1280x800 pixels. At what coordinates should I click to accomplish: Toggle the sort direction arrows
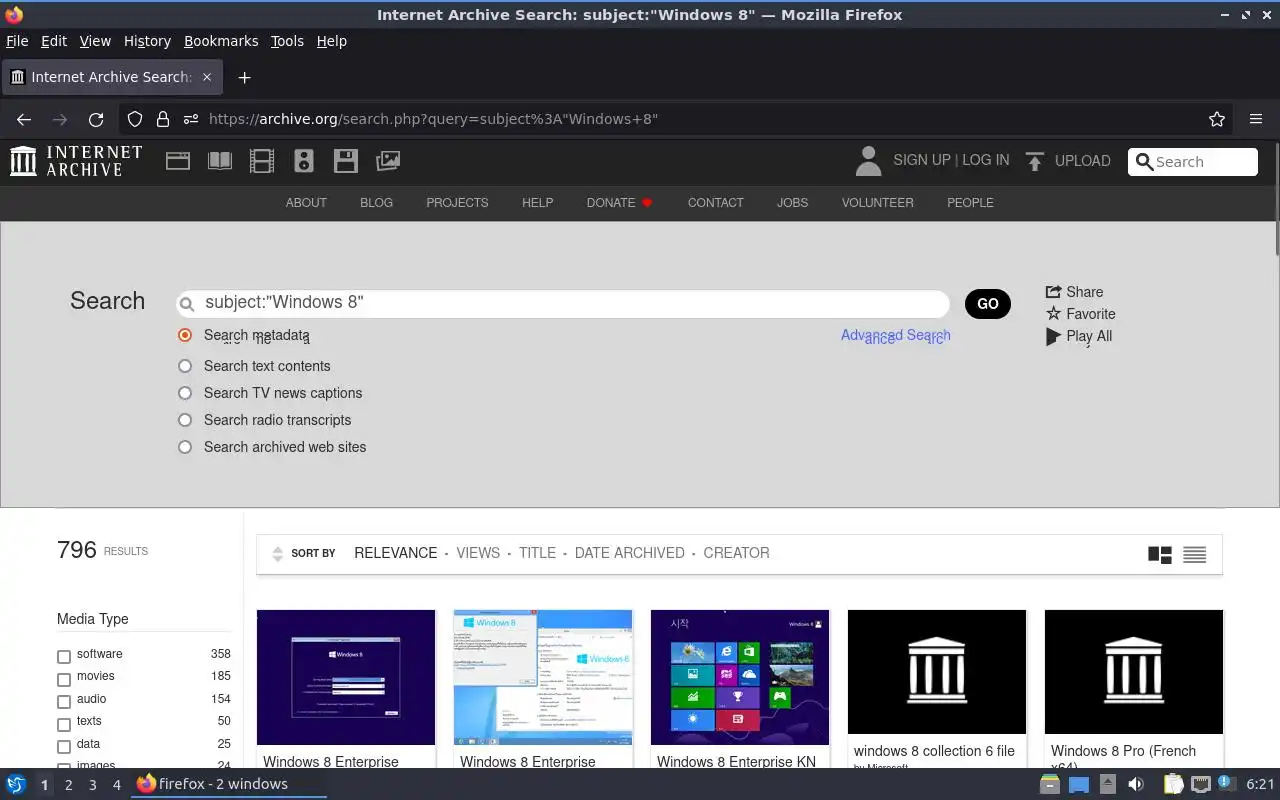pos(278,554)
